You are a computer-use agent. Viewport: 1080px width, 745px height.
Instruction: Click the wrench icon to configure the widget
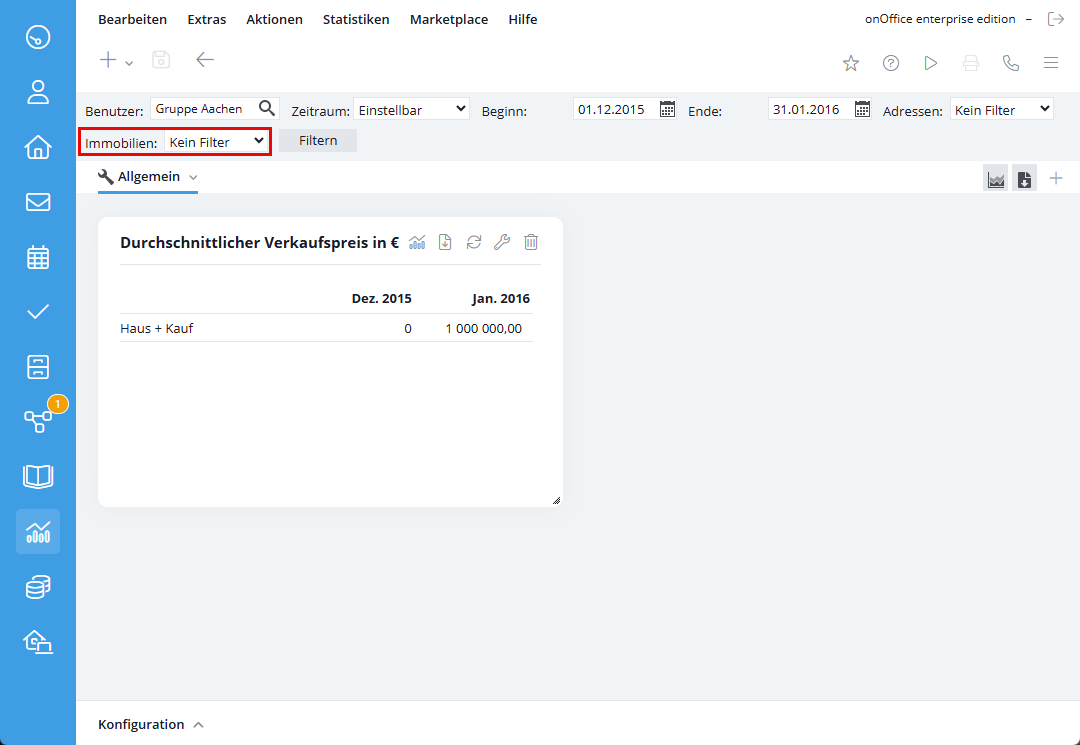(x=503, y=242)
